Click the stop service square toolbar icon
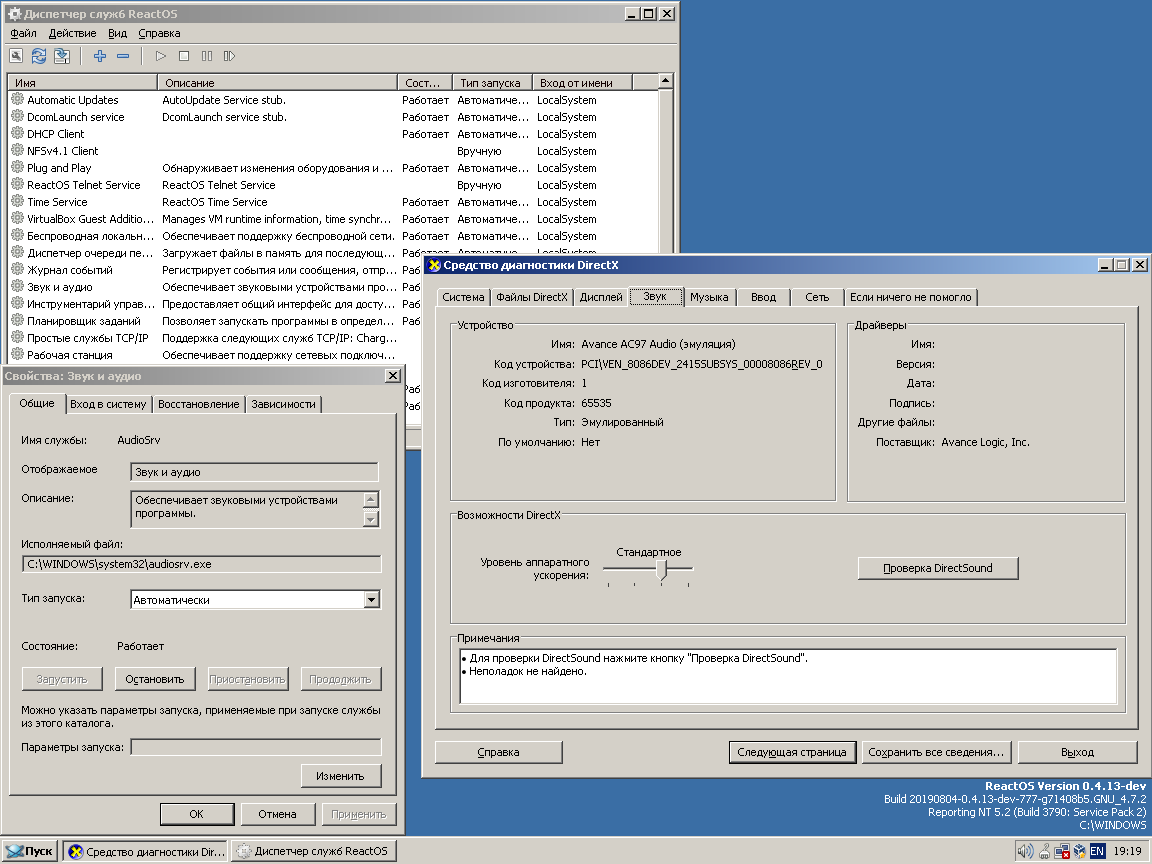 184,56
